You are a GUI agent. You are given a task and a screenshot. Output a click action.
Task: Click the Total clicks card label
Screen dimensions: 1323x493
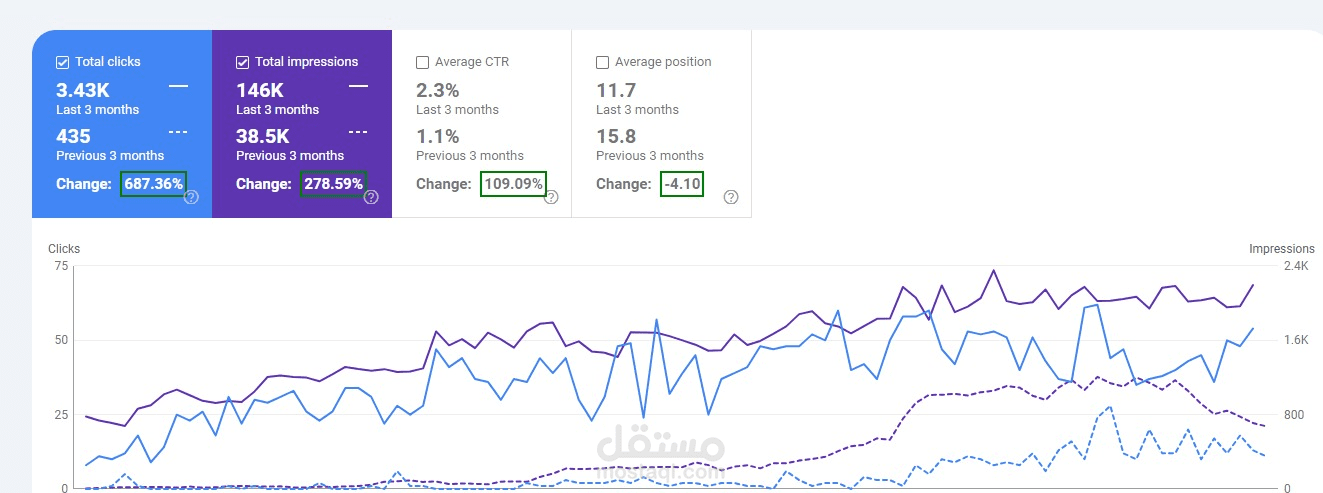108,62
